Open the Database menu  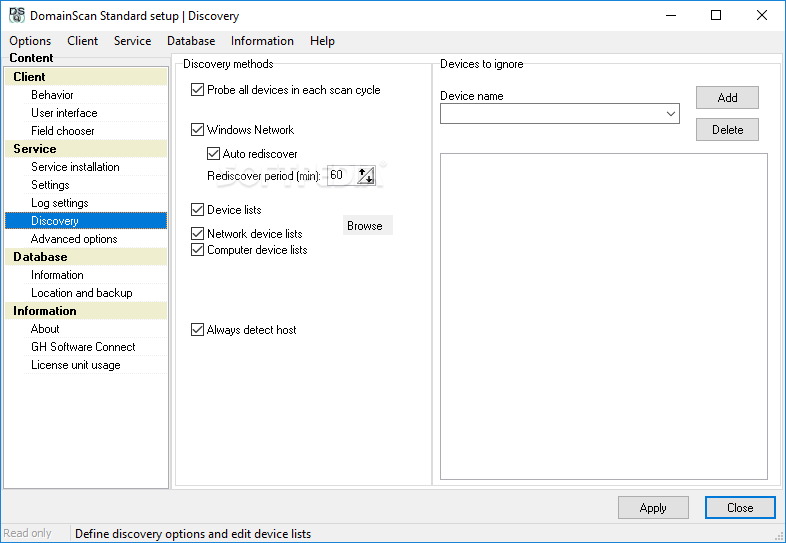pyautogui.click(x=191, y=41)
